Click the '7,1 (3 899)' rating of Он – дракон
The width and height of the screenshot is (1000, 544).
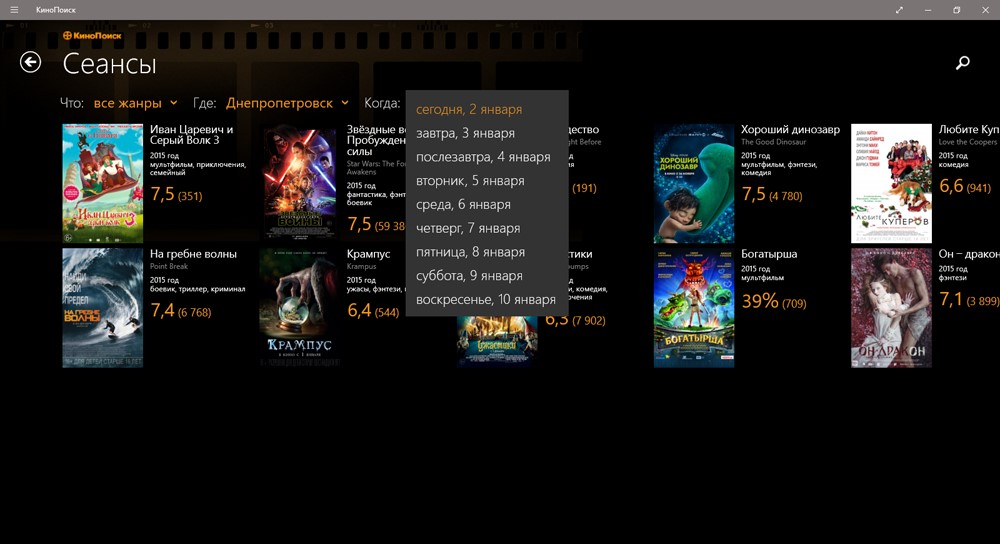[969, 299]
